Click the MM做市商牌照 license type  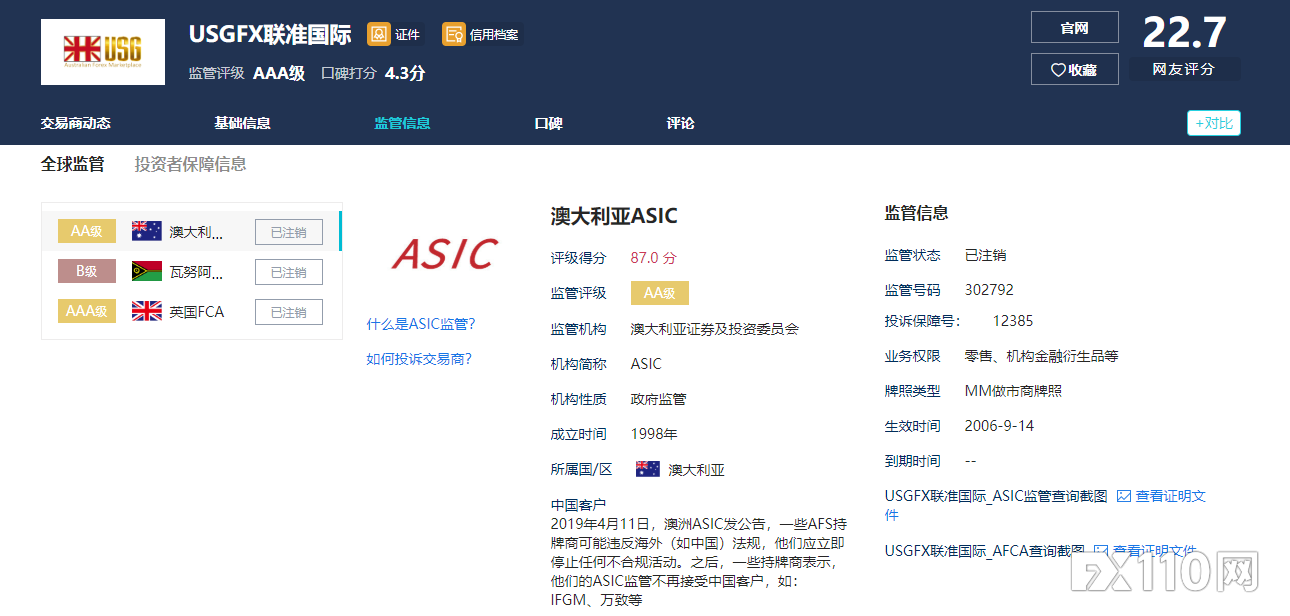coord(1013,391)
